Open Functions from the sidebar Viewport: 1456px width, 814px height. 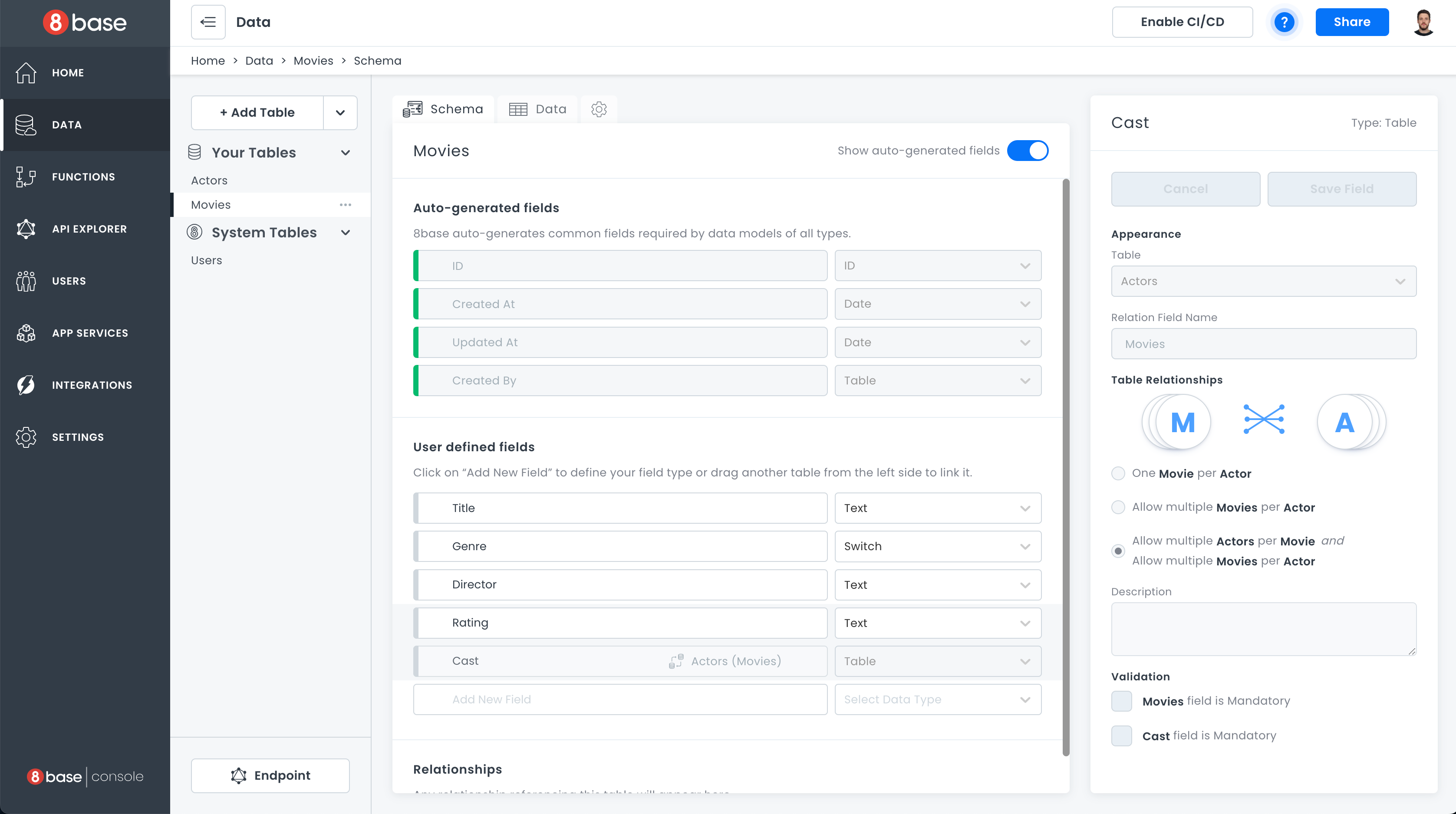click(82, 176)
